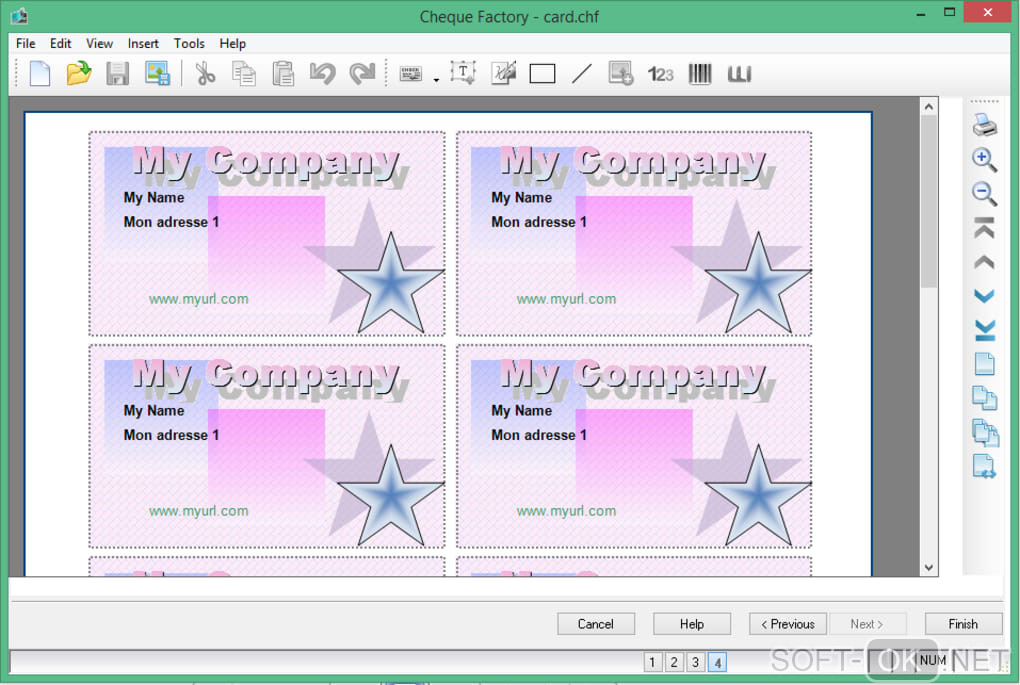This screenshot has width=1020, height=685.
Task: Print using the printer icon in sidebar
Action: click(985, 125)
